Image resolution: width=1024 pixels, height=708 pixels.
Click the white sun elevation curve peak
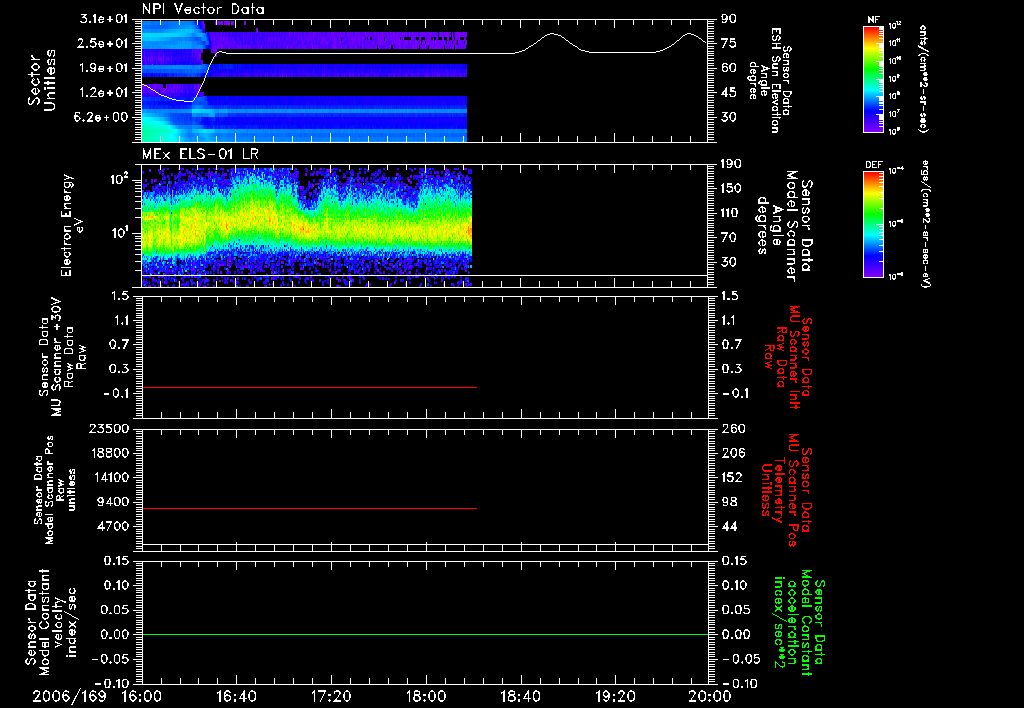coord(552,33)
